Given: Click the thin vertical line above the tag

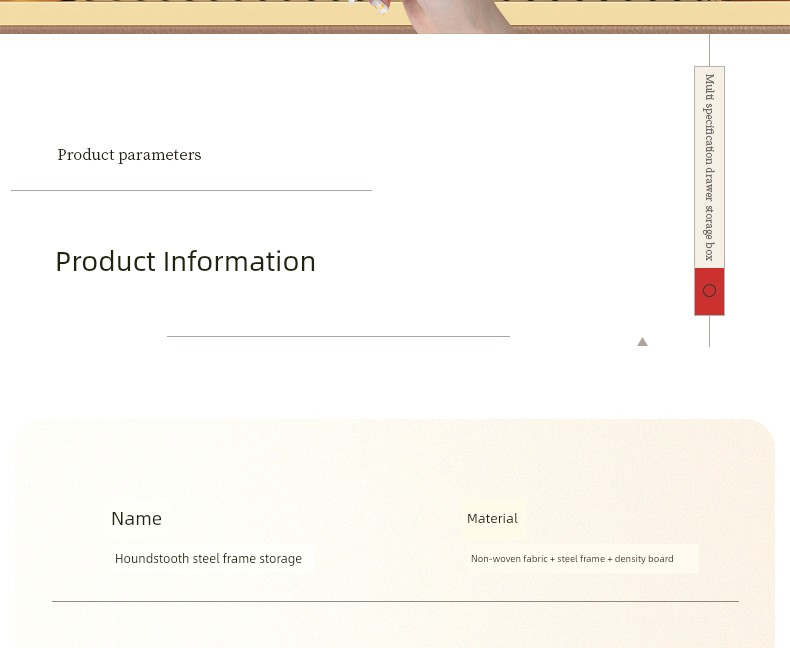Looking at the screenshot, I should click(709, 50).
